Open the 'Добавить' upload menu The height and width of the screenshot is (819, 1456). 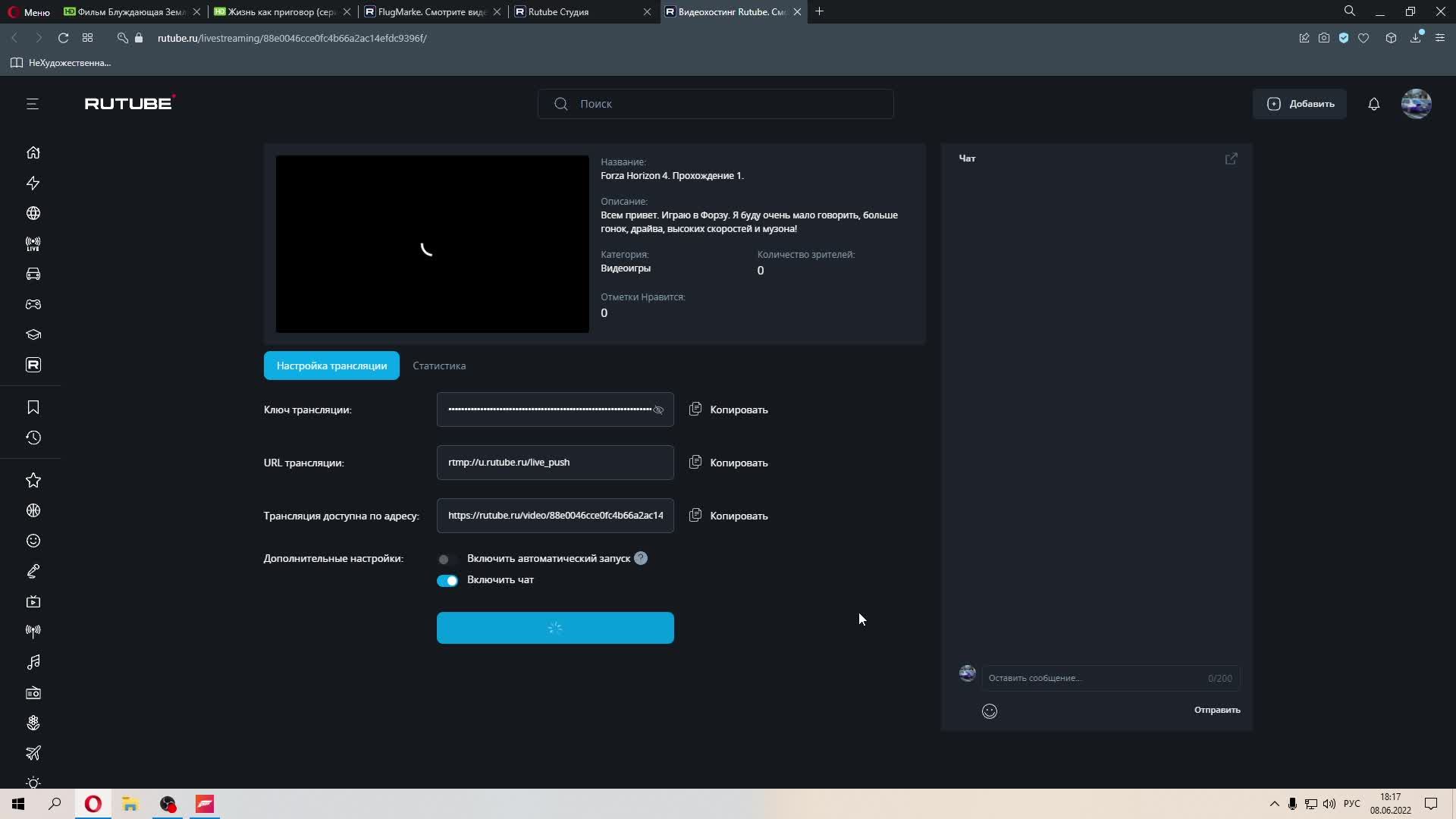coord(1300,104)
